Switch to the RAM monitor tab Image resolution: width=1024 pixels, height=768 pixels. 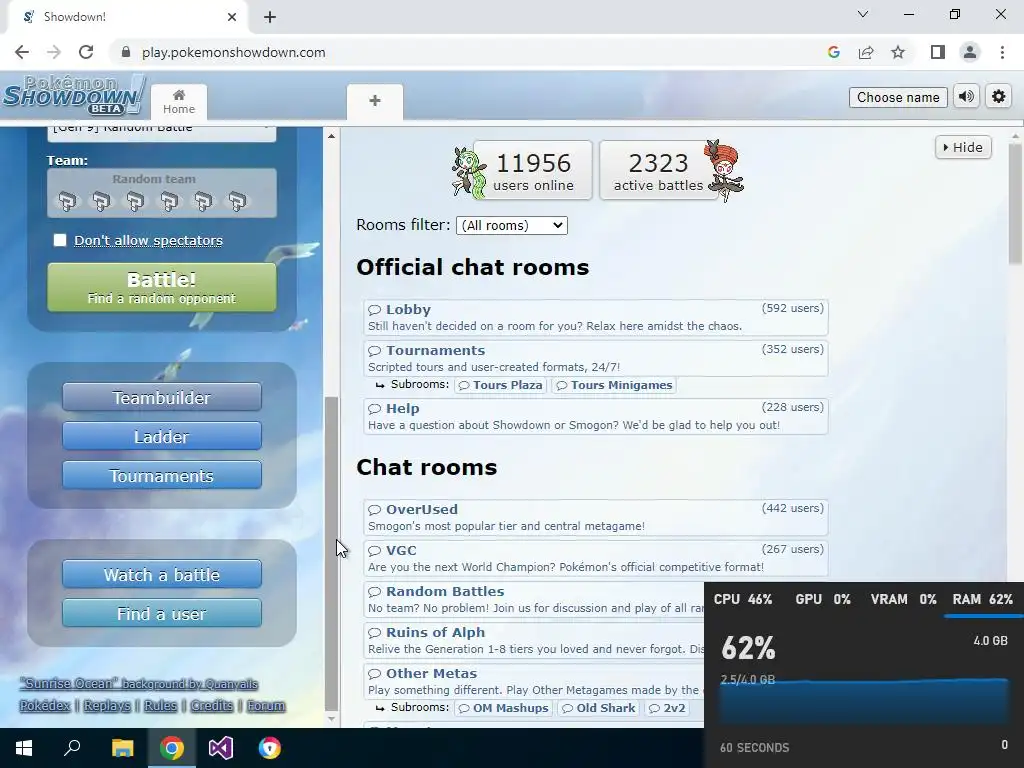pyautogui.click(x=982, y=600)
